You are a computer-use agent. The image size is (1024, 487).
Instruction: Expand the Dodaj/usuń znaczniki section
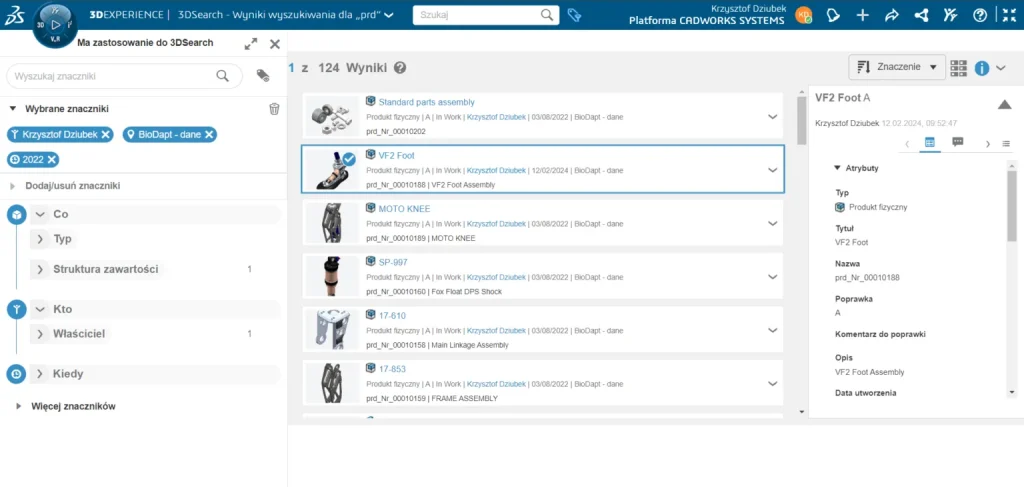pos(12,186)
